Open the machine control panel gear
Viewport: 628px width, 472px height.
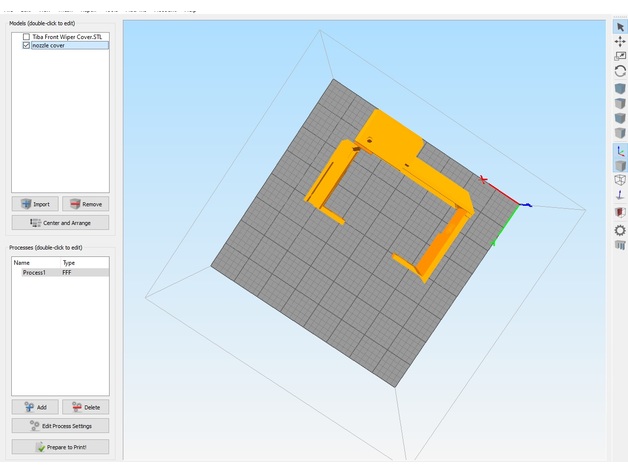click(620, 230)
